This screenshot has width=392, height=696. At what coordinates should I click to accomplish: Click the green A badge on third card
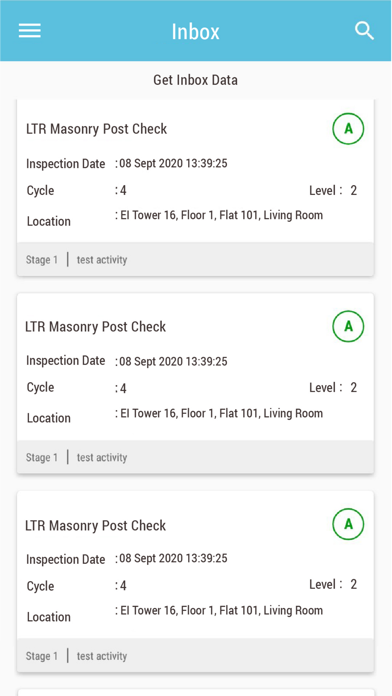[x=348, y=524]
